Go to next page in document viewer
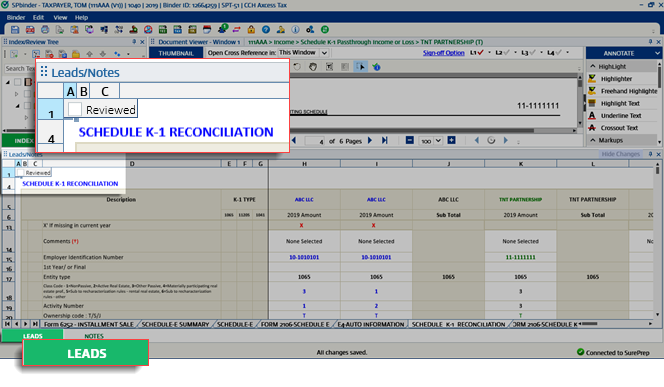This screenshot has width=664, height=387. 370,141
